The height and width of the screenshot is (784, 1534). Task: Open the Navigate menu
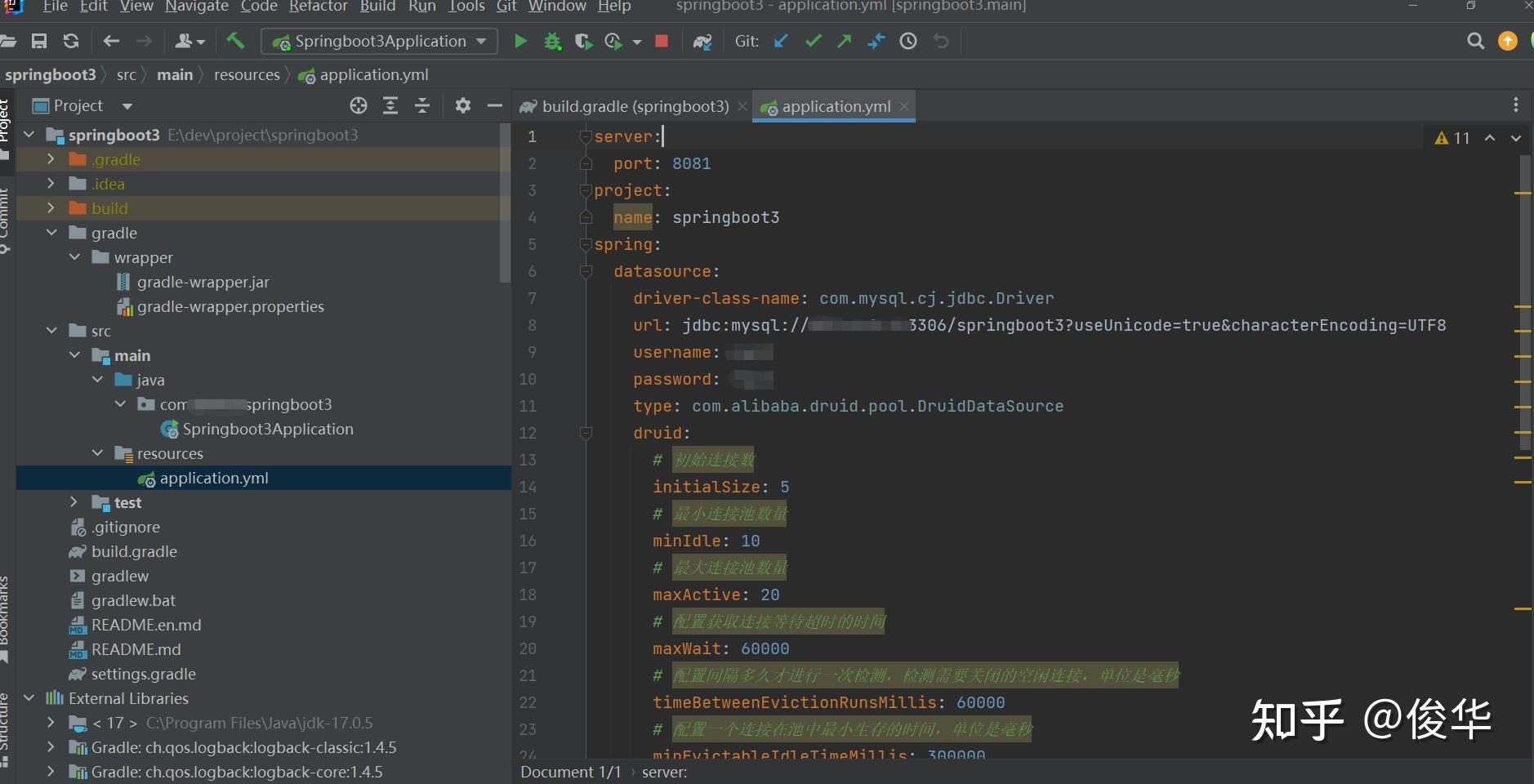coord(197,7)
